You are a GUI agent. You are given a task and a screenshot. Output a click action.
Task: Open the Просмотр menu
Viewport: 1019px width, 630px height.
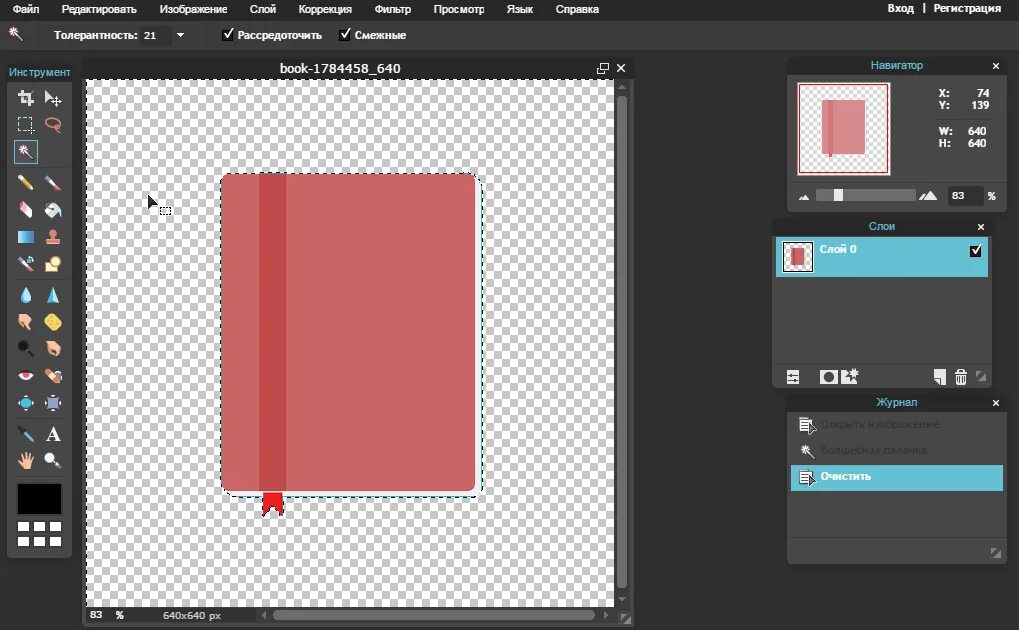pyautogui.click(x=459, y=9)
